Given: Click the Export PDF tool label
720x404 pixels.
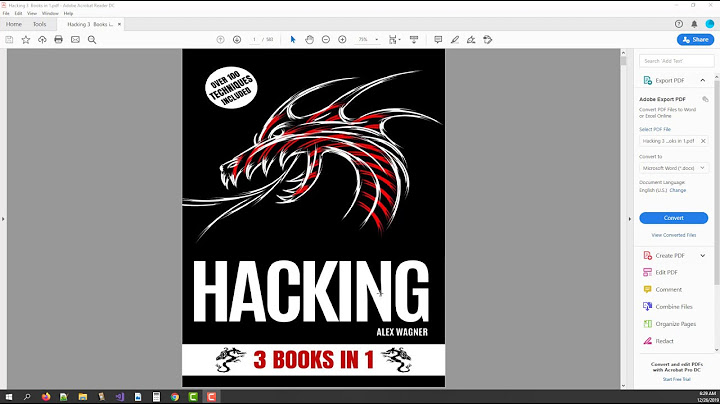Looking at the screenshot, I should click(x=669, y=80).
